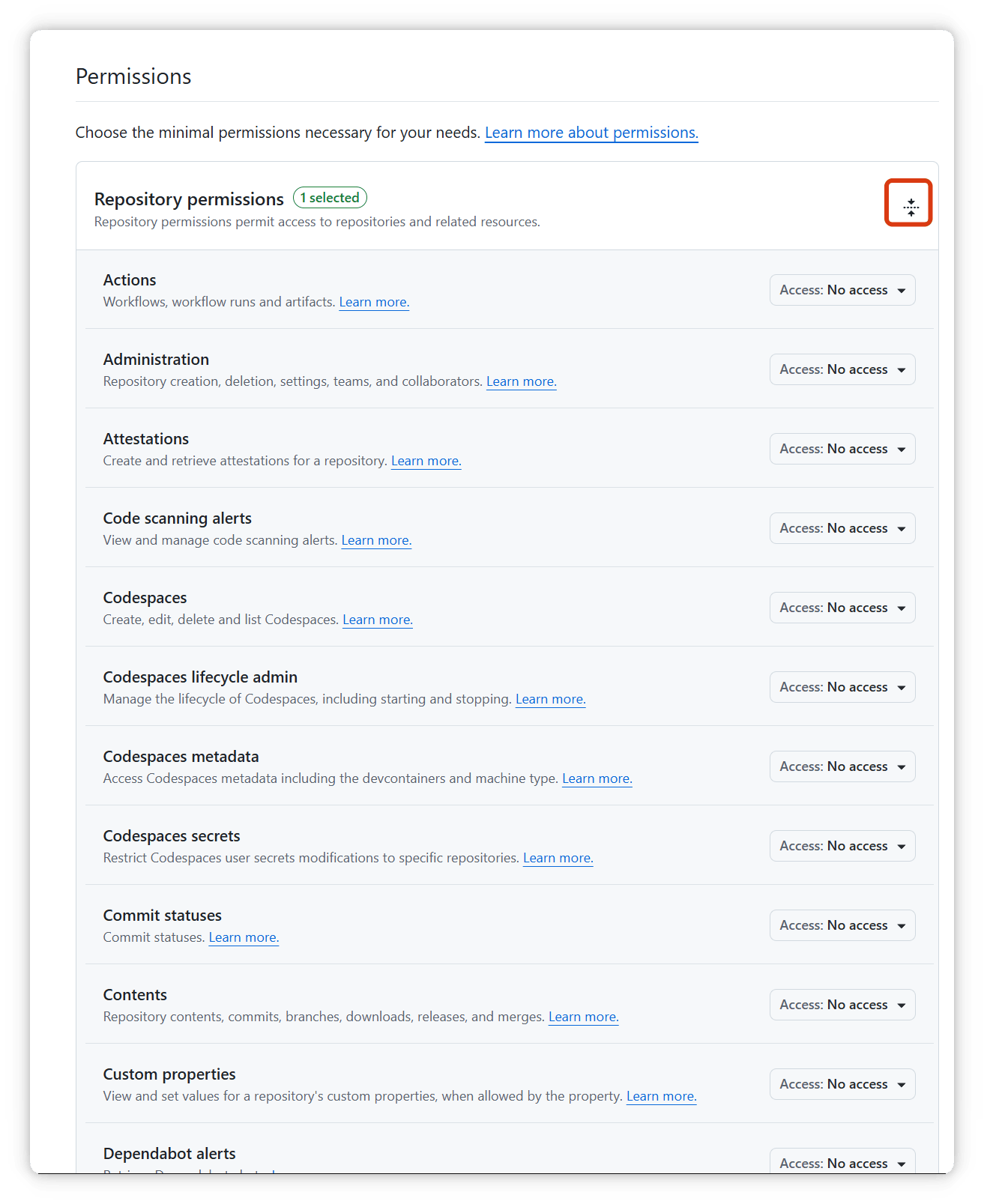Open Dependabot alerts access dropdown
Image resolution: width=984 pixels, height=1204 pixels.
(842, 1161)
